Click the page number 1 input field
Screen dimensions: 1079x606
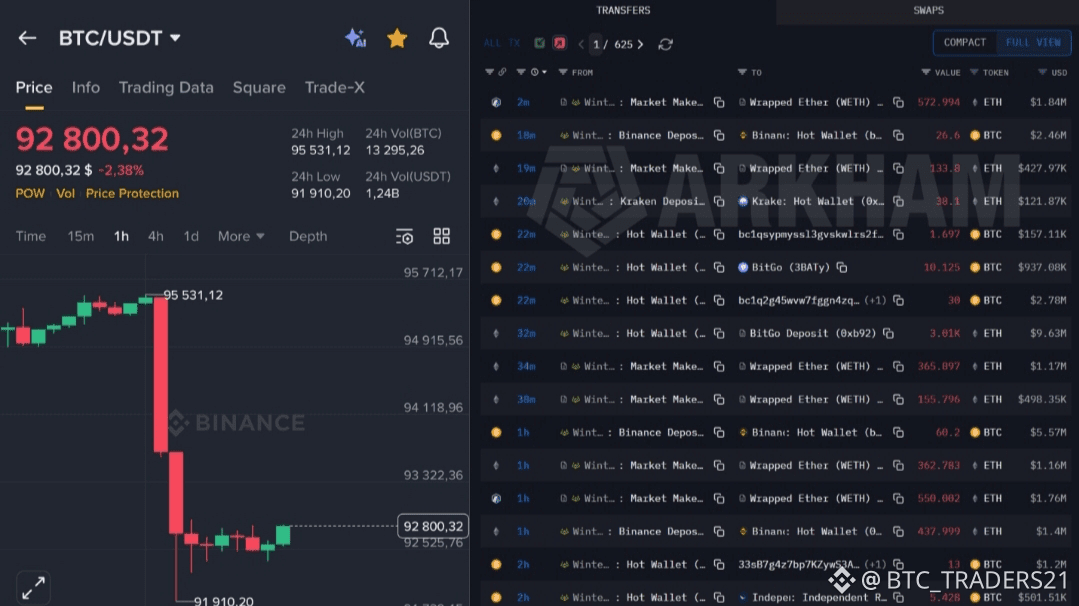(x=596, y=44)
